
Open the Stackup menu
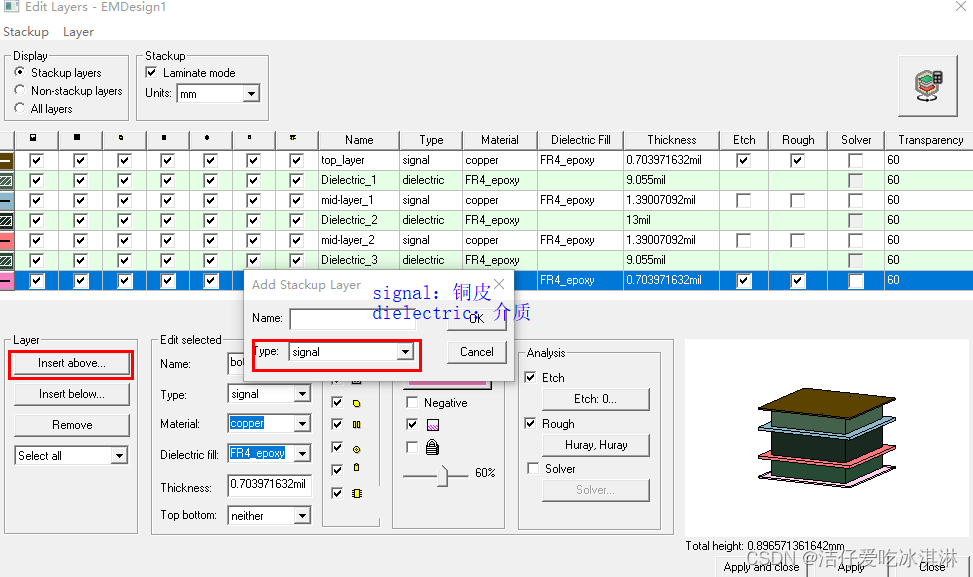[x=26, y=32]
